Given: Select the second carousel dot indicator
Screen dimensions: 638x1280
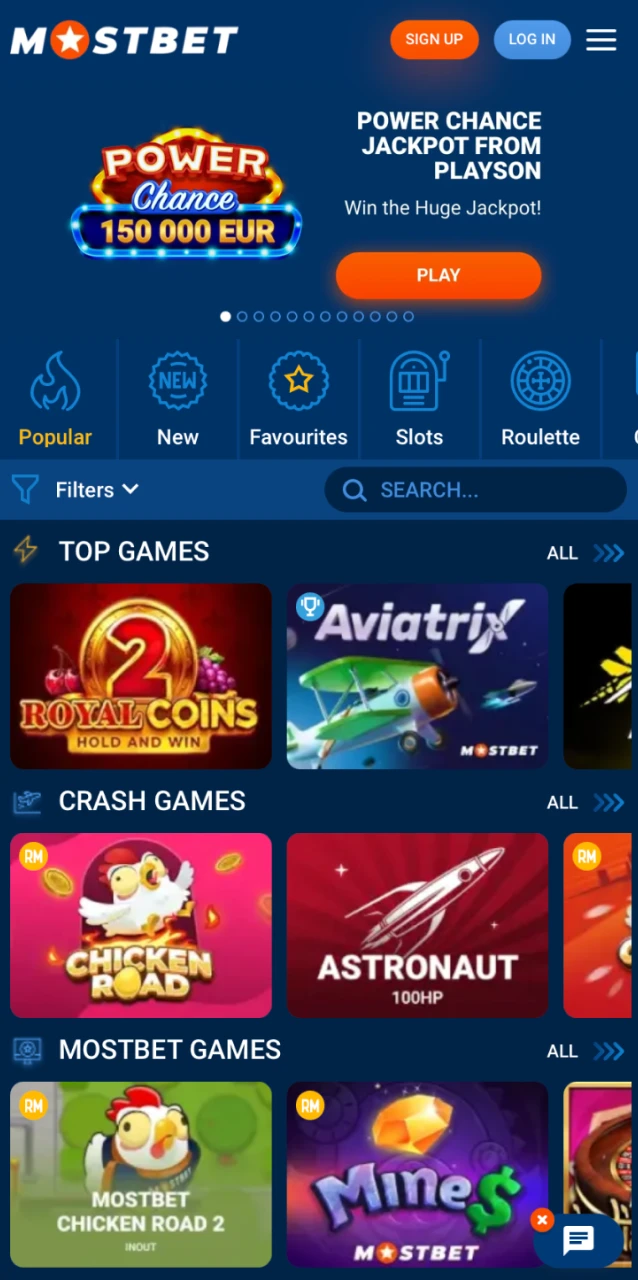Looking at the screenshot, I should point(242,316).
